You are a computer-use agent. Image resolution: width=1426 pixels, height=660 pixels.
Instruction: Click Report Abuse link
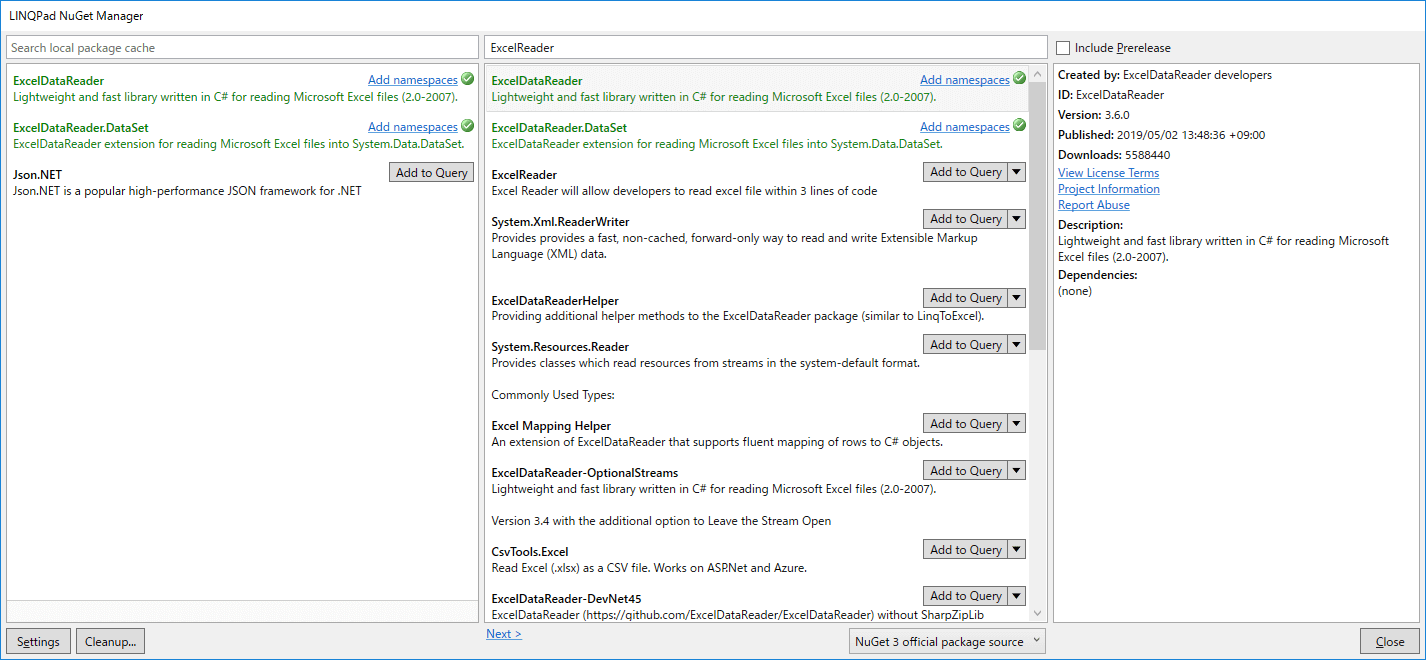(x=1094, y=205)
